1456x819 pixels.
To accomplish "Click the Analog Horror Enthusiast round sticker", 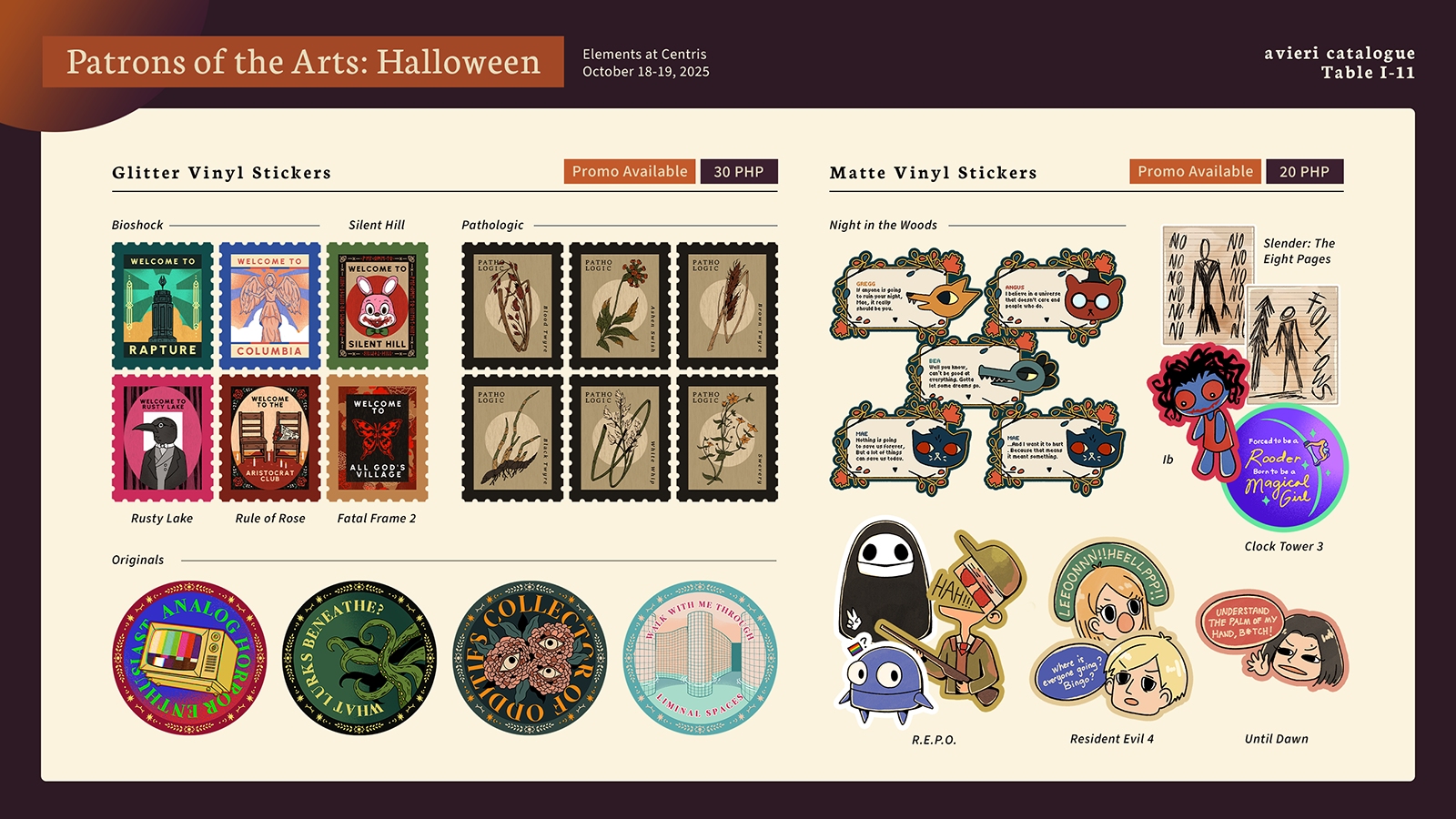I will (x=189, y=658).
